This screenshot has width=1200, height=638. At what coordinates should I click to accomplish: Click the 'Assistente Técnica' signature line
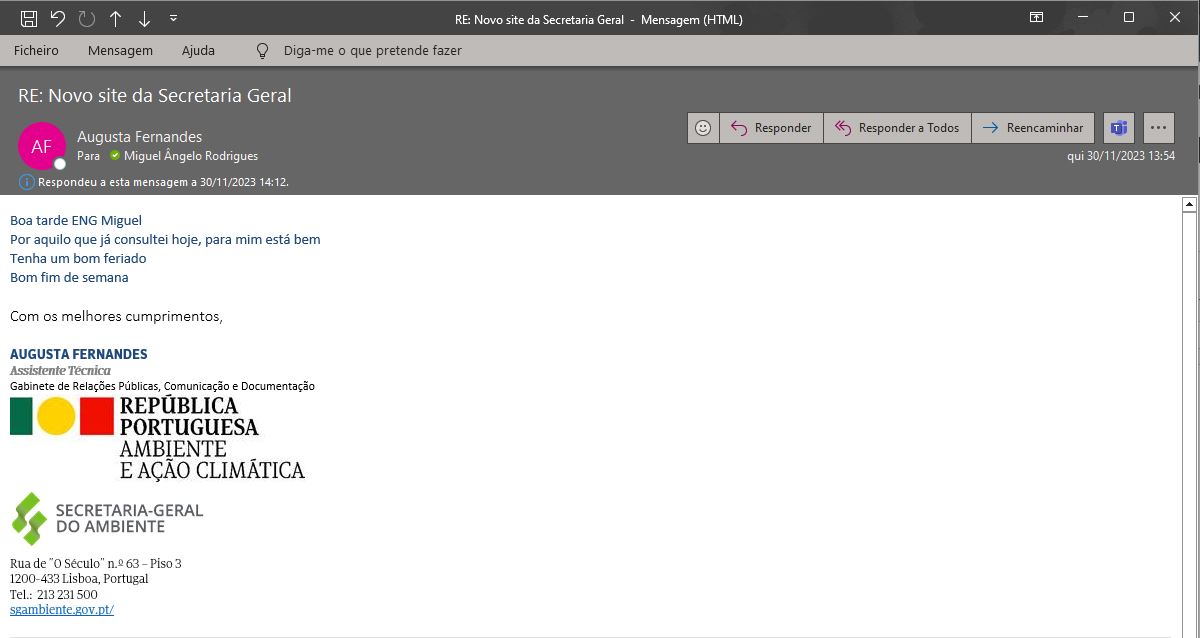pyautogui.click(x=60, y=370)
